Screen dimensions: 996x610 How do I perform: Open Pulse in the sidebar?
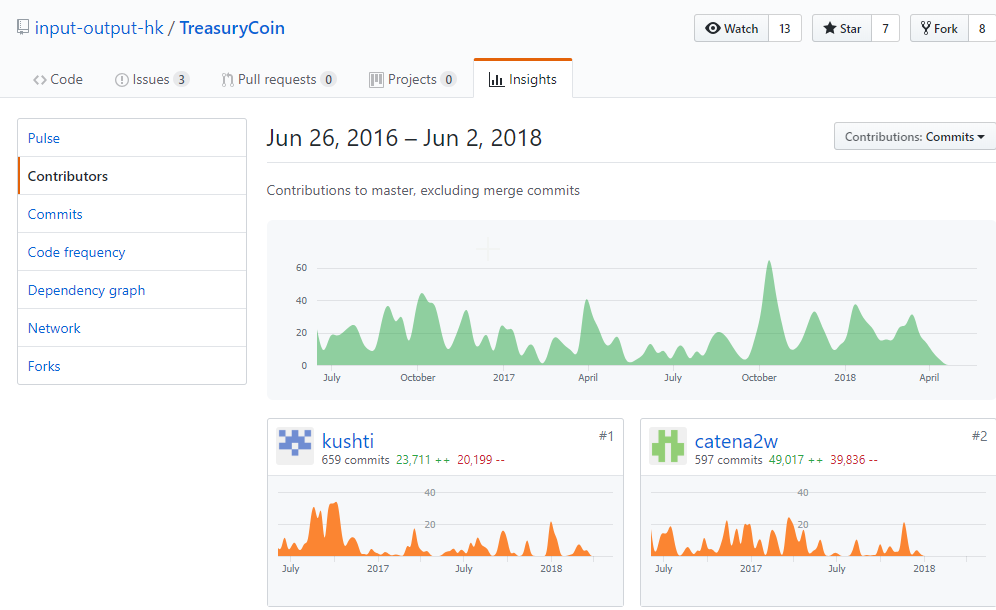tap(132, 138)
